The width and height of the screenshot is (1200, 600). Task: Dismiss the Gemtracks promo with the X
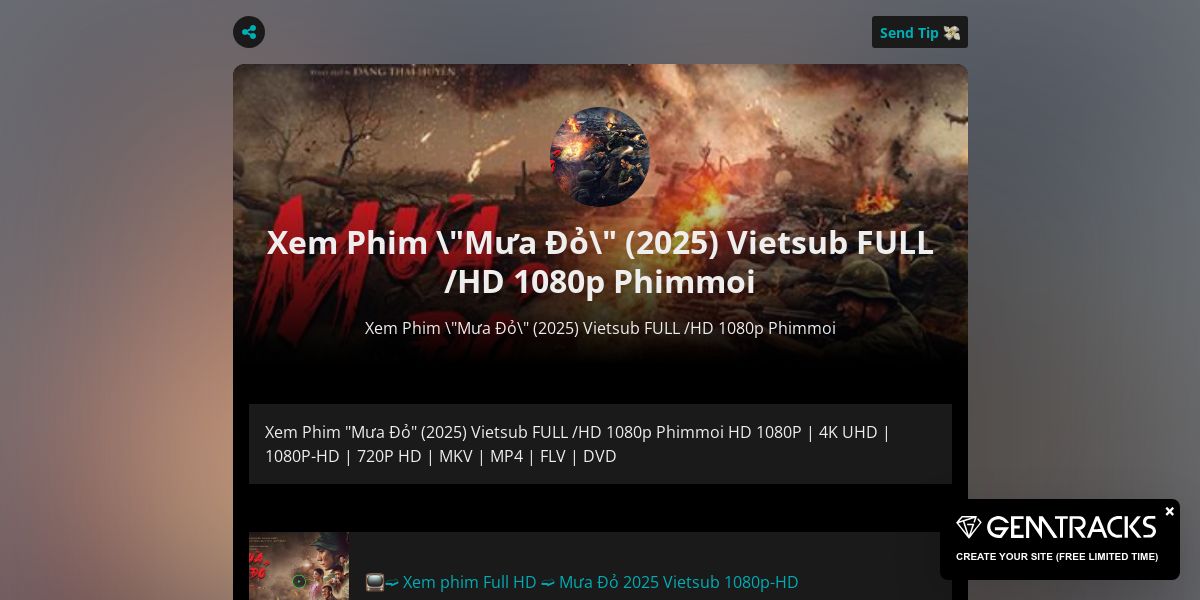1169,511
